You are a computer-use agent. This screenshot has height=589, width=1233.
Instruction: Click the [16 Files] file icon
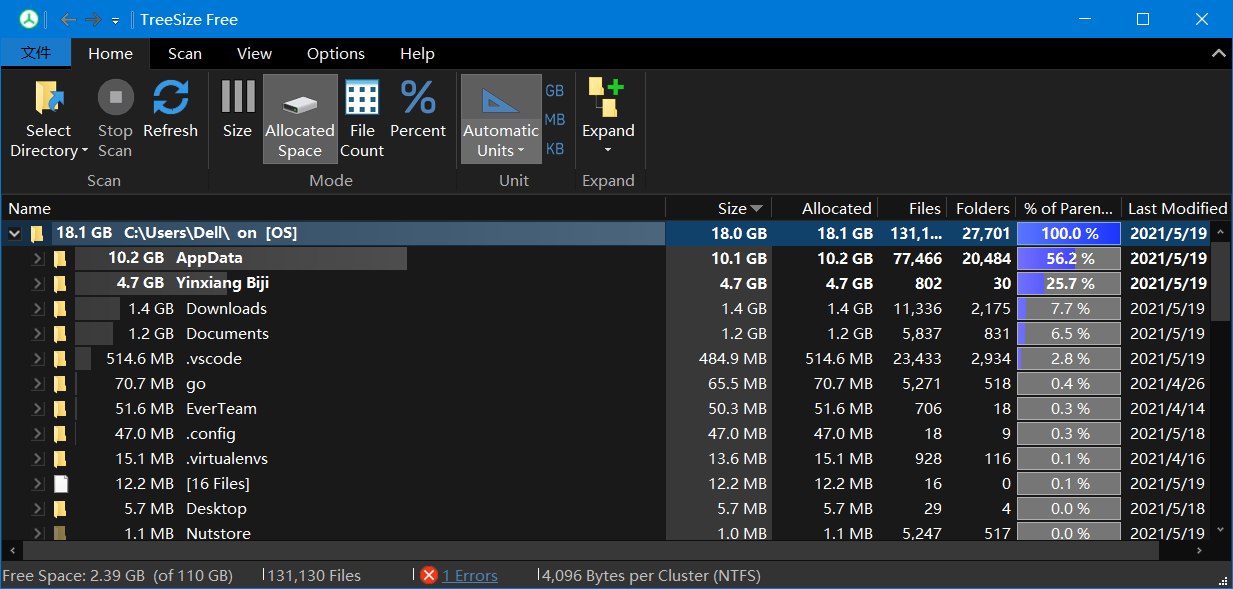click(60, 484)
